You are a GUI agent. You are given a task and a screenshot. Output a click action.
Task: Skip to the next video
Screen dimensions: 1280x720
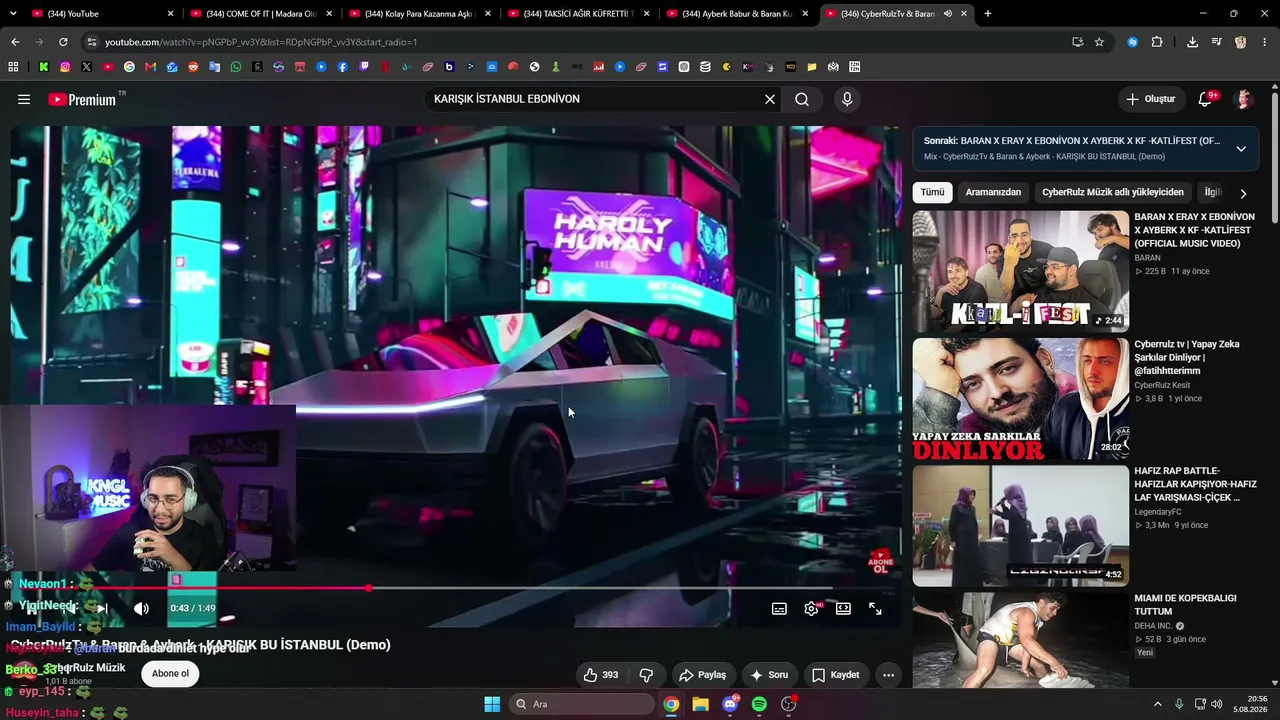102,608
